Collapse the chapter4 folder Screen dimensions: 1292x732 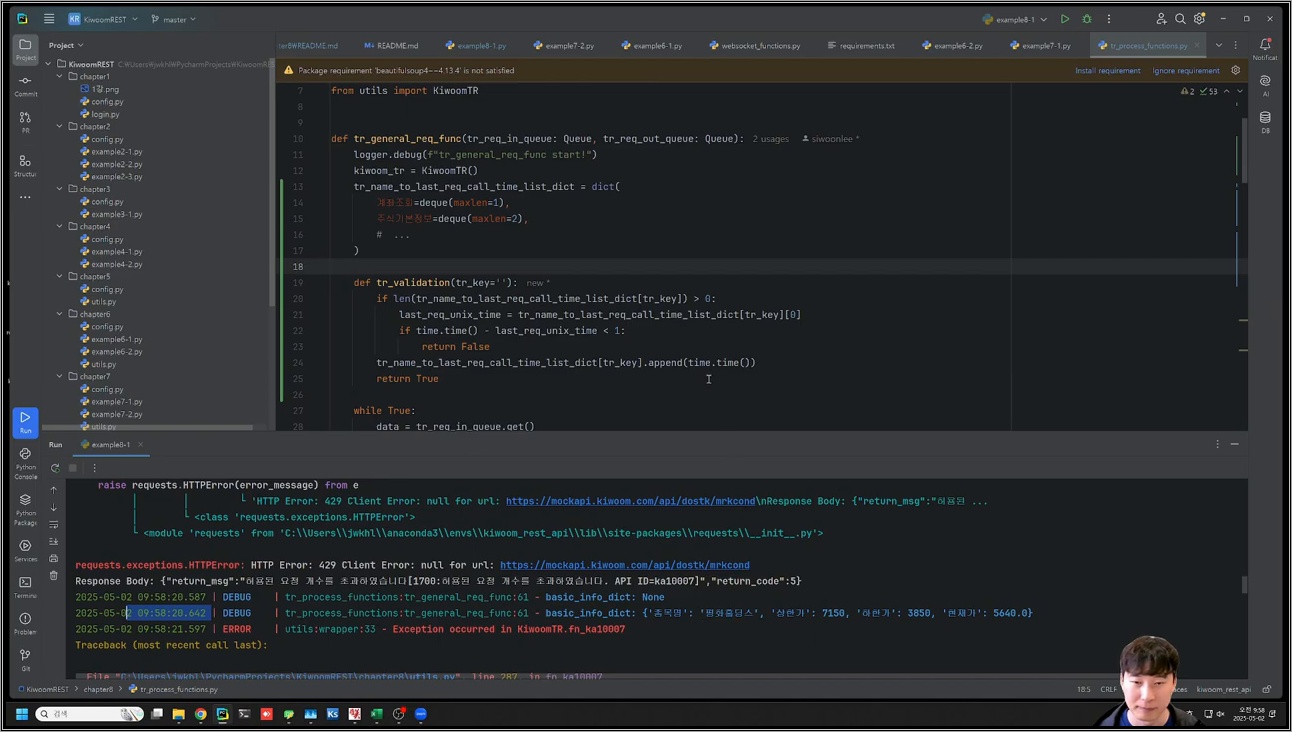tap(60, 227)
